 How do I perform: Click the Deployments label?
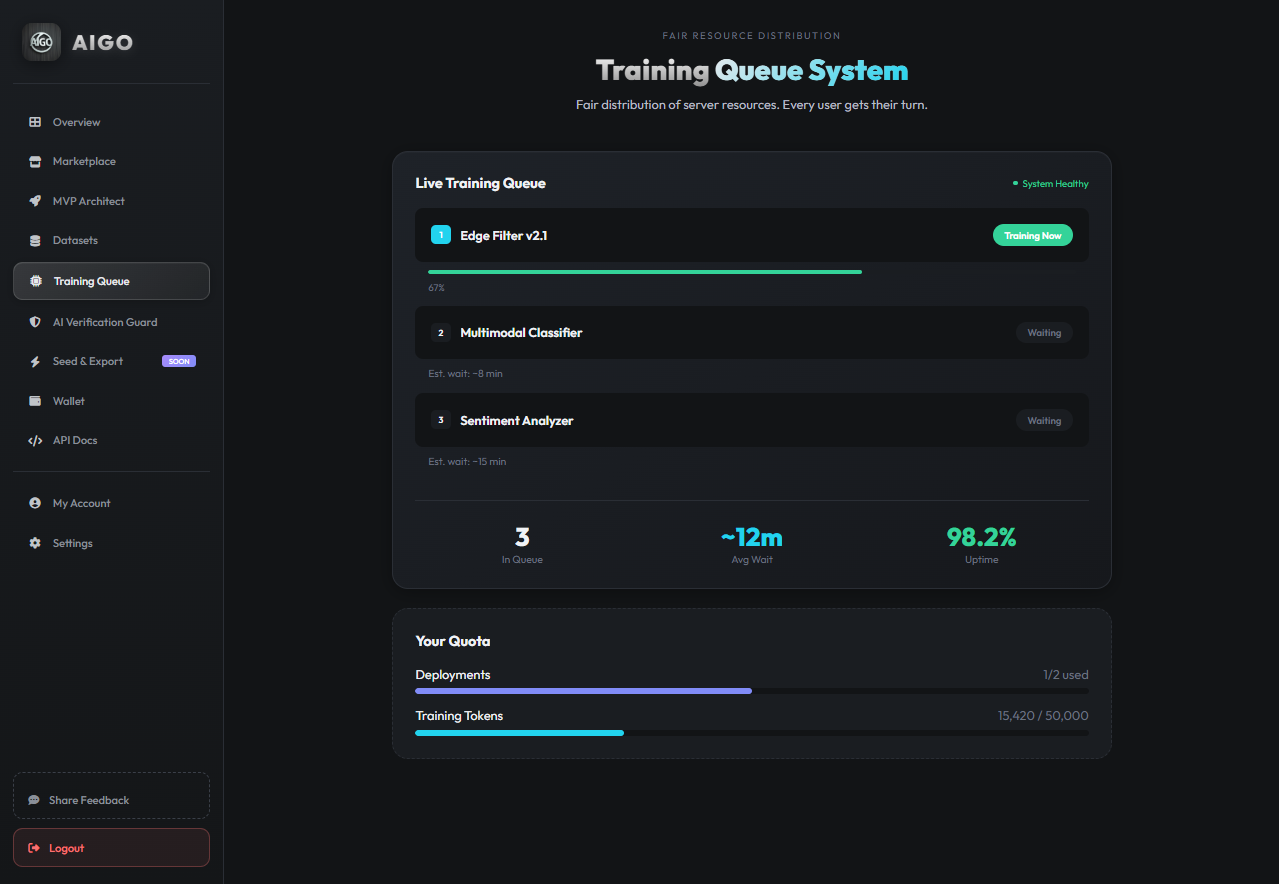(453, 675)
